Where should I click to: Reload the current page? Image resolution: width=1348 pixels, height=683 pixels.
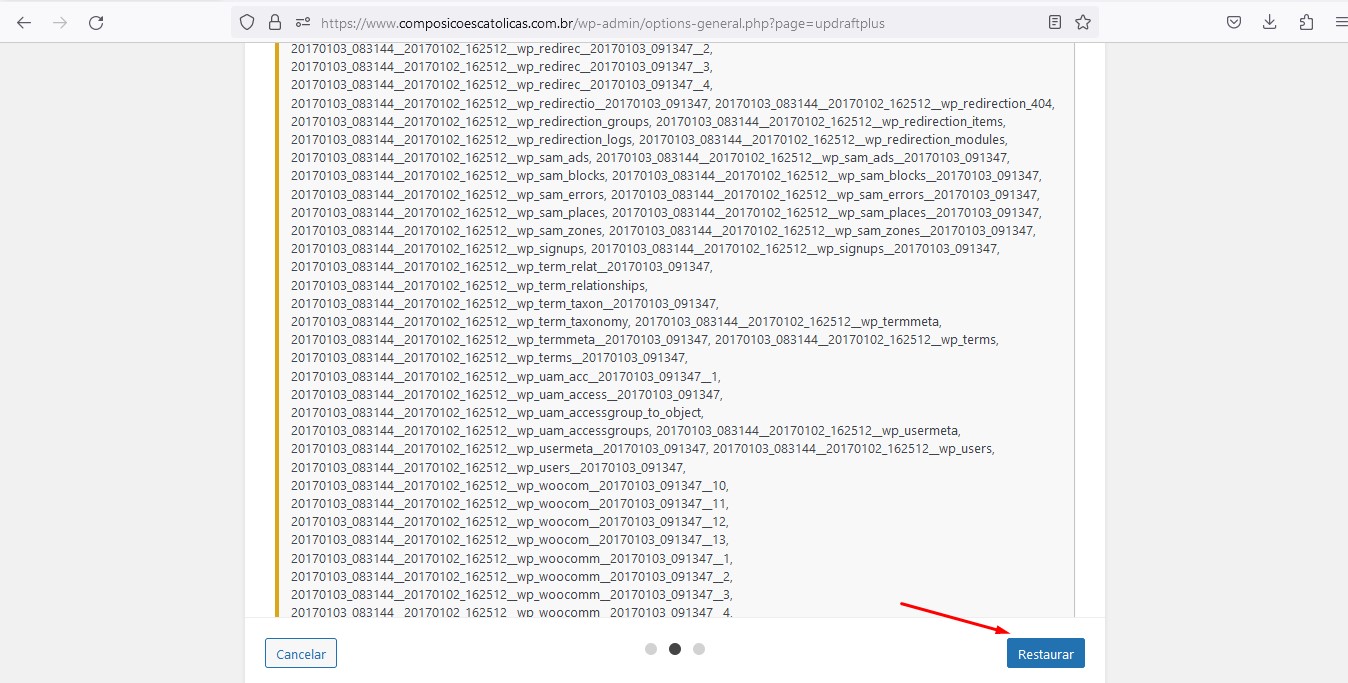96,22
